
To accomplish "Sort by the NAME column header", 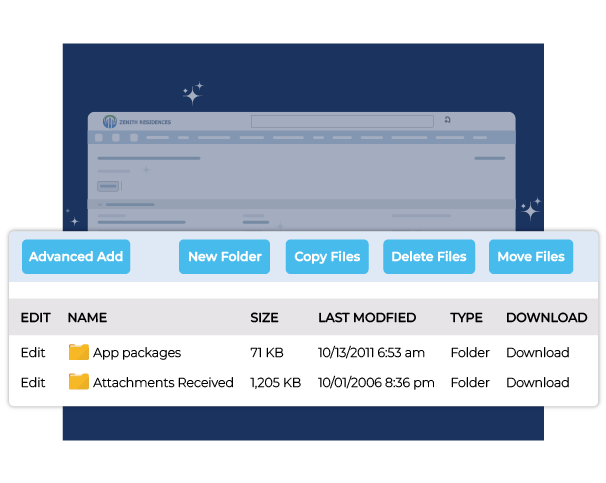I will tap(87, 318).
